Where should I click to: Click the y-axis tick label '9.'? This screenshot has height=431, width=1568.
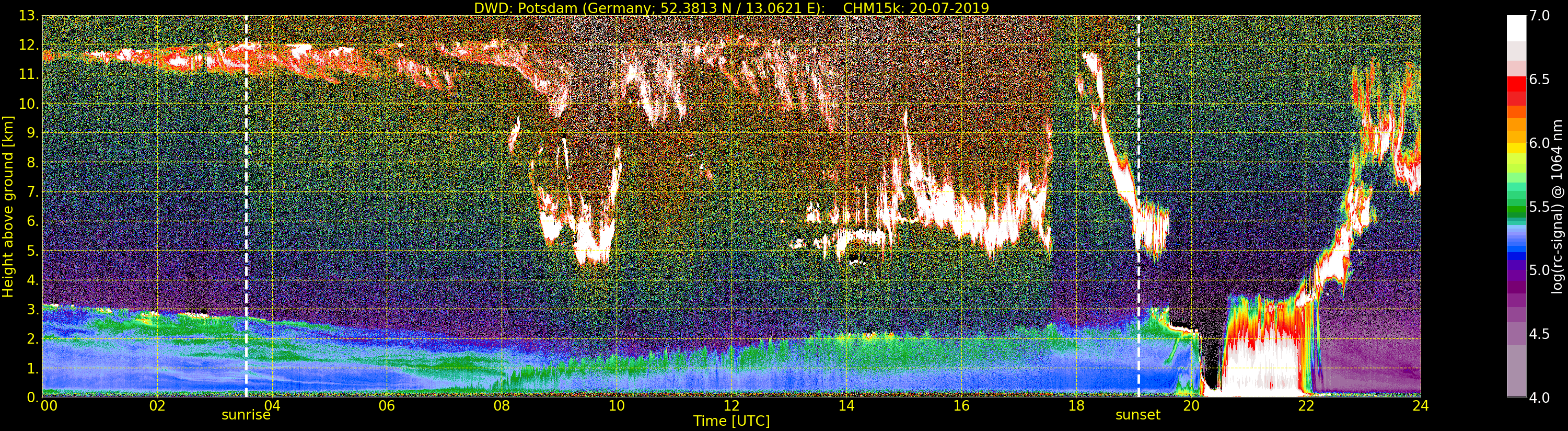point(32,133)
